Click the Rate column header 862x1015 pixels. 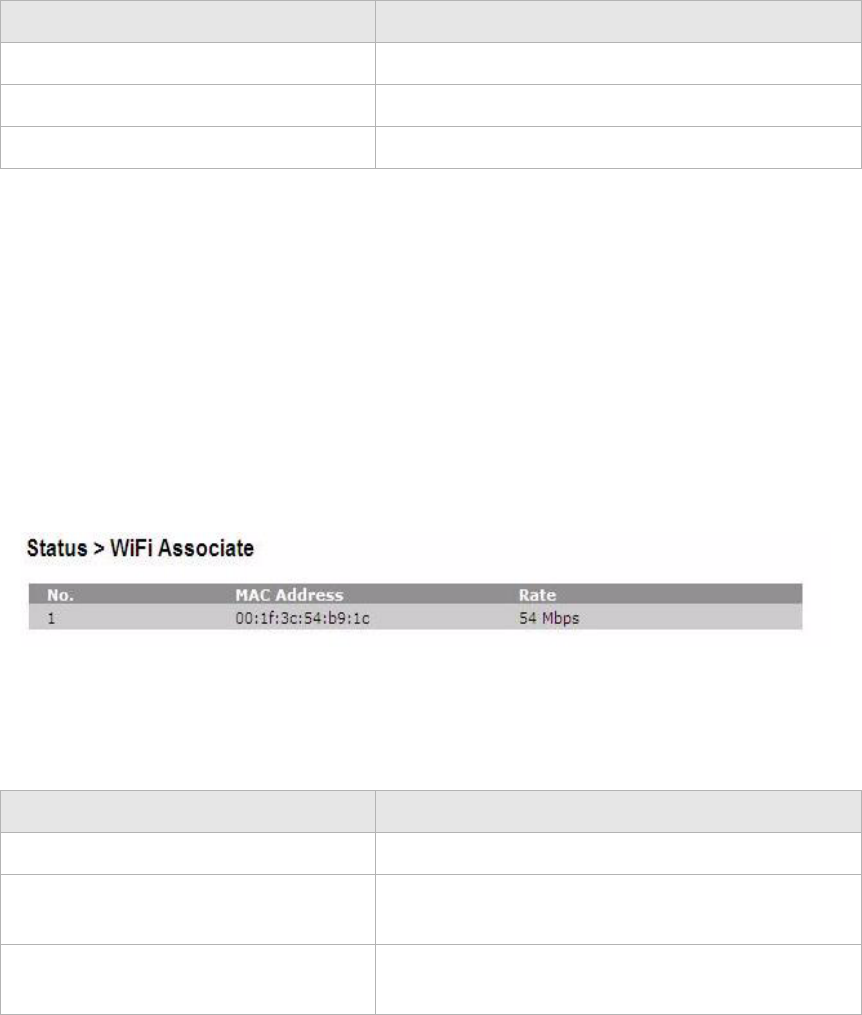click(x=537, y=595)
